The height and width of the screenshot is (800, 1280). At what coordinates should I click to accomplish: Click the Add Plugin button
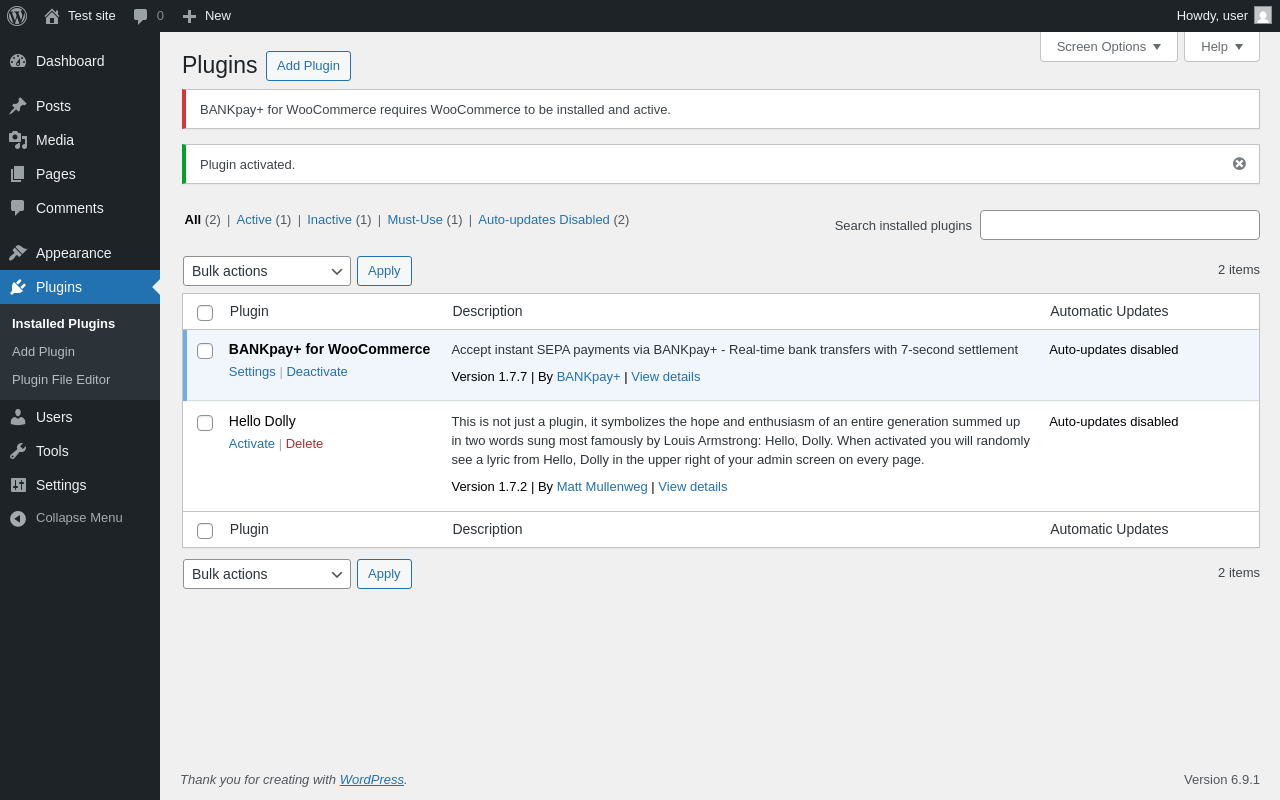tap(308, 66)
